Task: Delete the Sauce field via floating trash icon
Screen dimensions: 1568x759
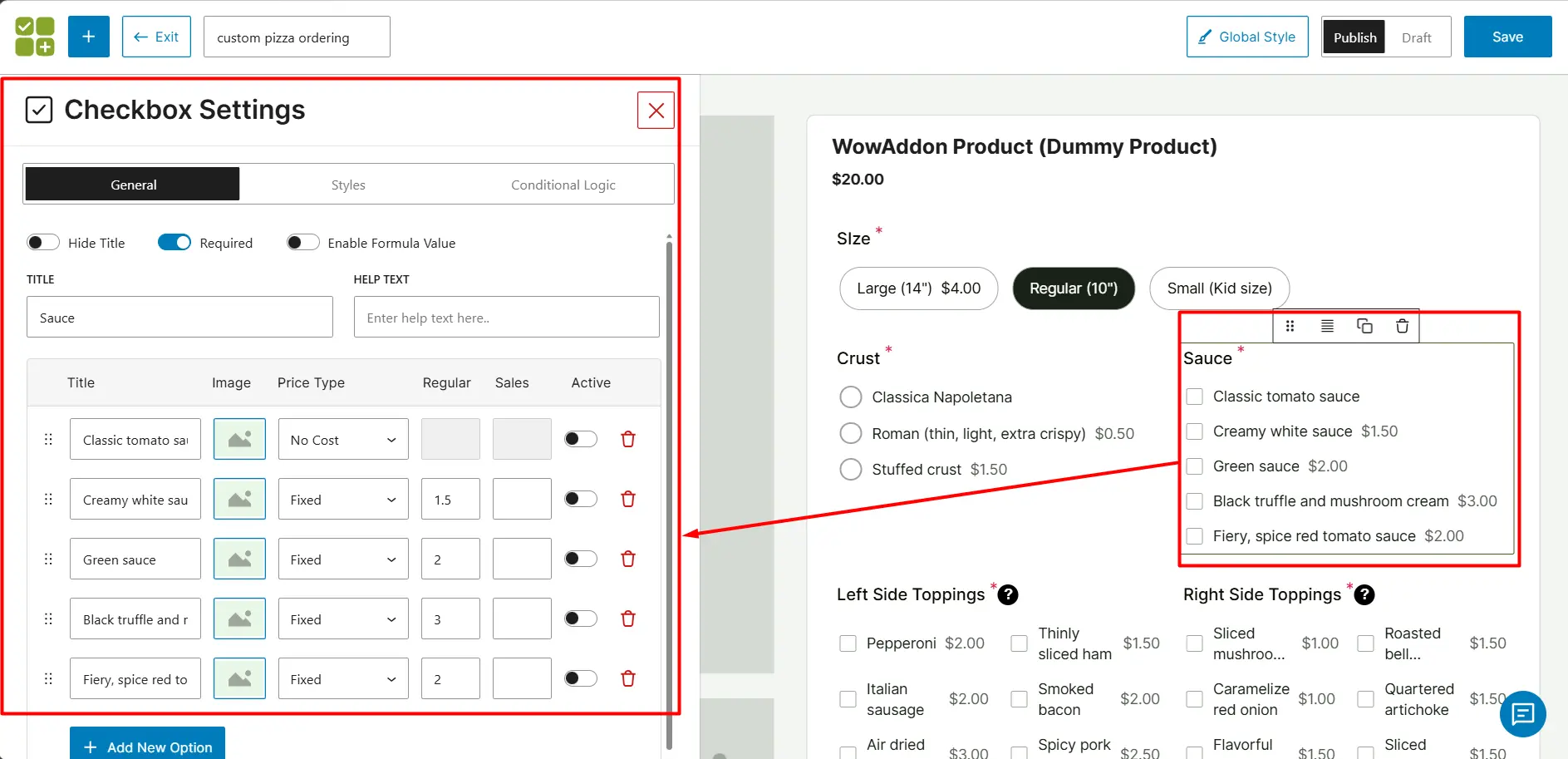Action: 1402,326
